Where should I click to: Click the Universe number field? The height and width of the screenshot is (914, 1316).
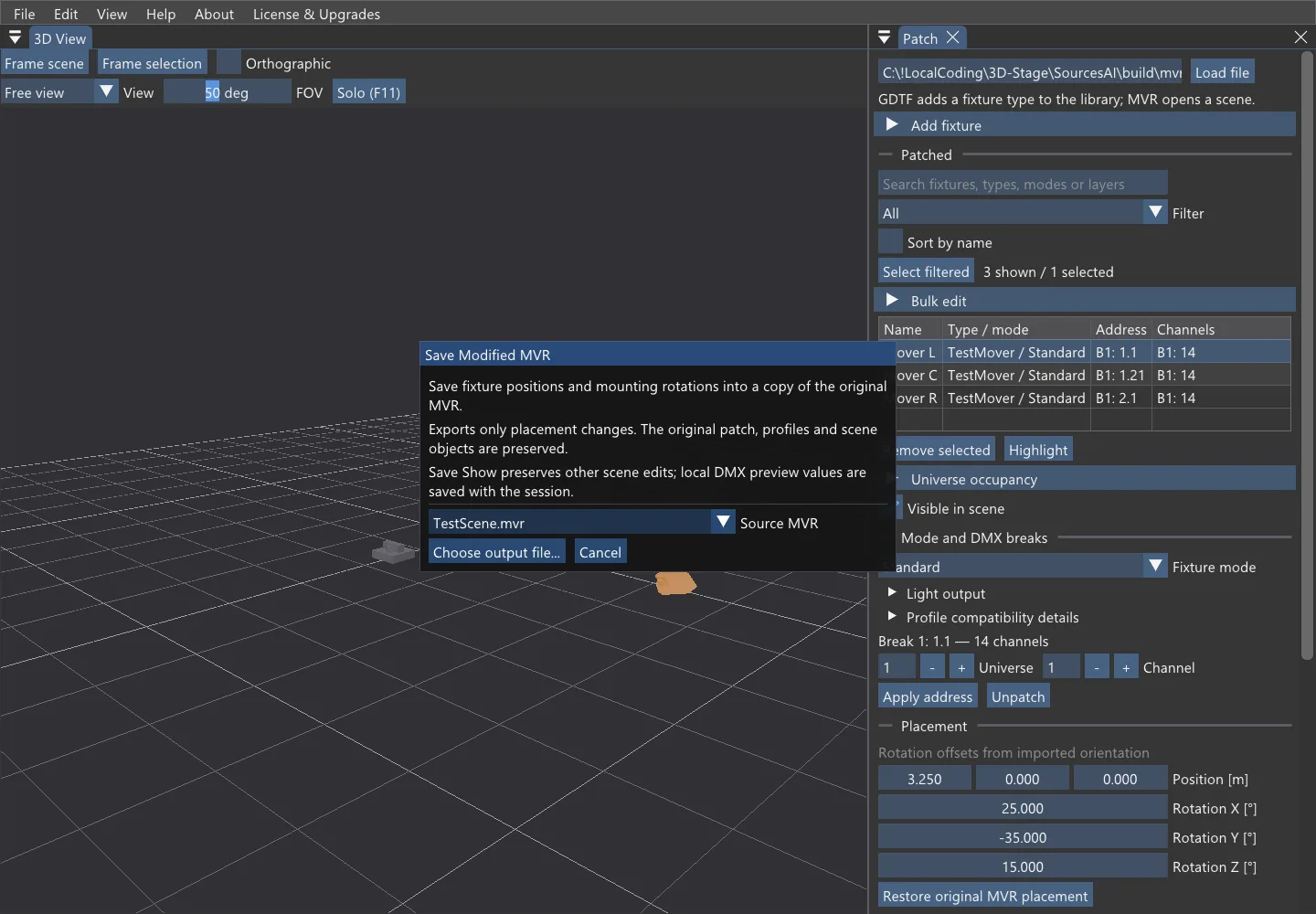click(x=897, y=667)
